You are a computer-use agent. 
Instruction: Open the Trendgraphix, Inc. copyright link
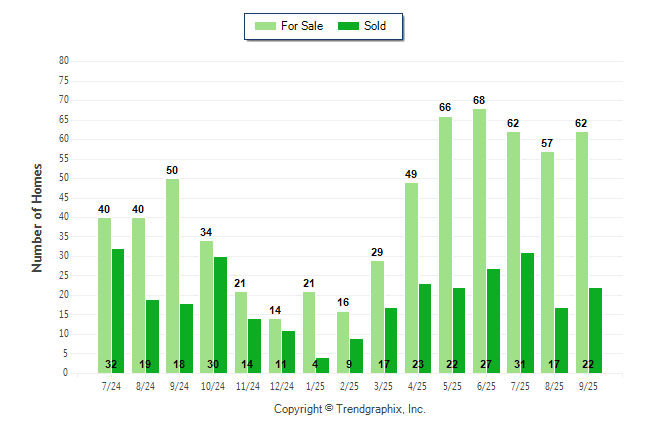[349, 409]
